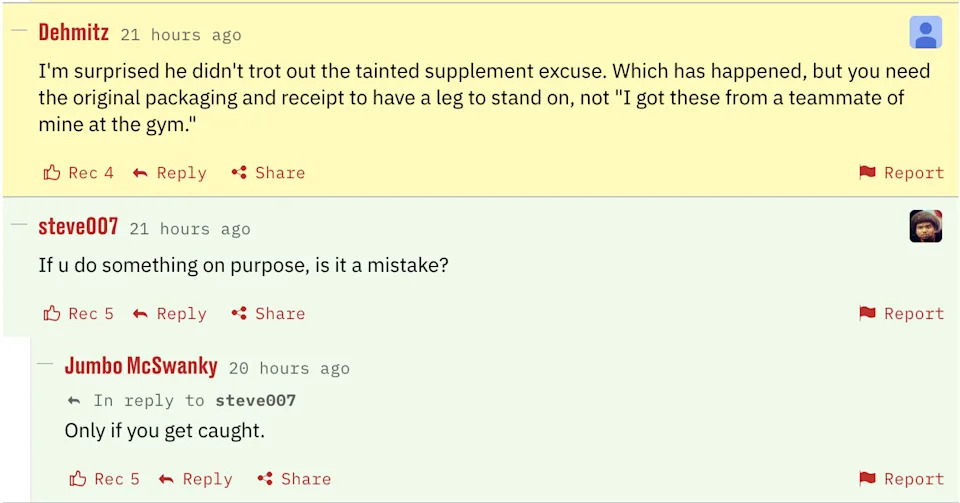Open Dehmitz's user profile name link
Screen dimensions: 960x503
point(73,32)
